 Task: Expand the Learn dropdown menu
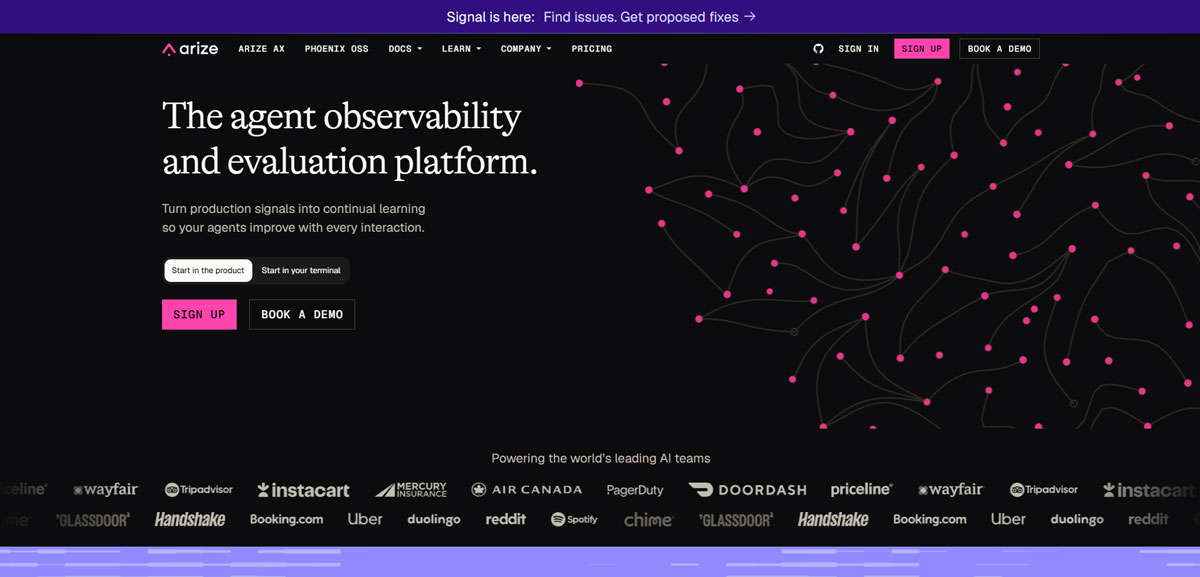coord(461,48)
